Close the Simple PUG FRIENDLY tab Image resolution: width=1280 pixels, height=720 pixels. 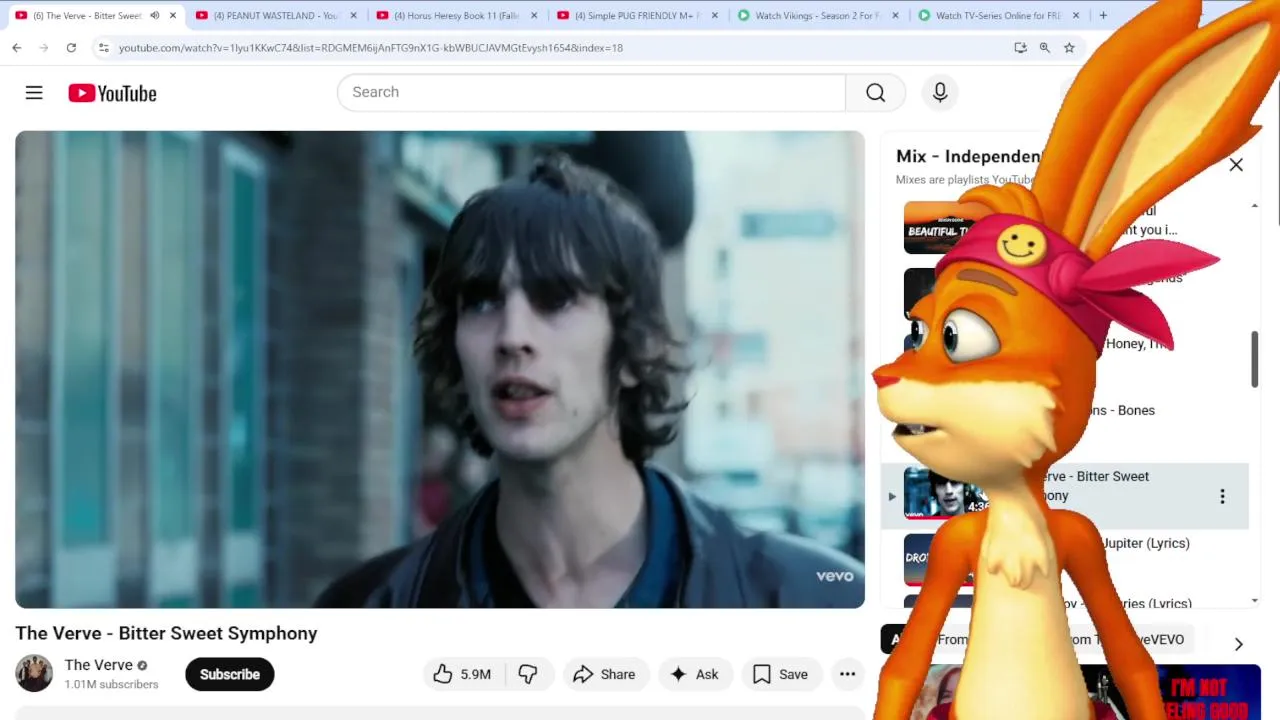click(714, 15)
